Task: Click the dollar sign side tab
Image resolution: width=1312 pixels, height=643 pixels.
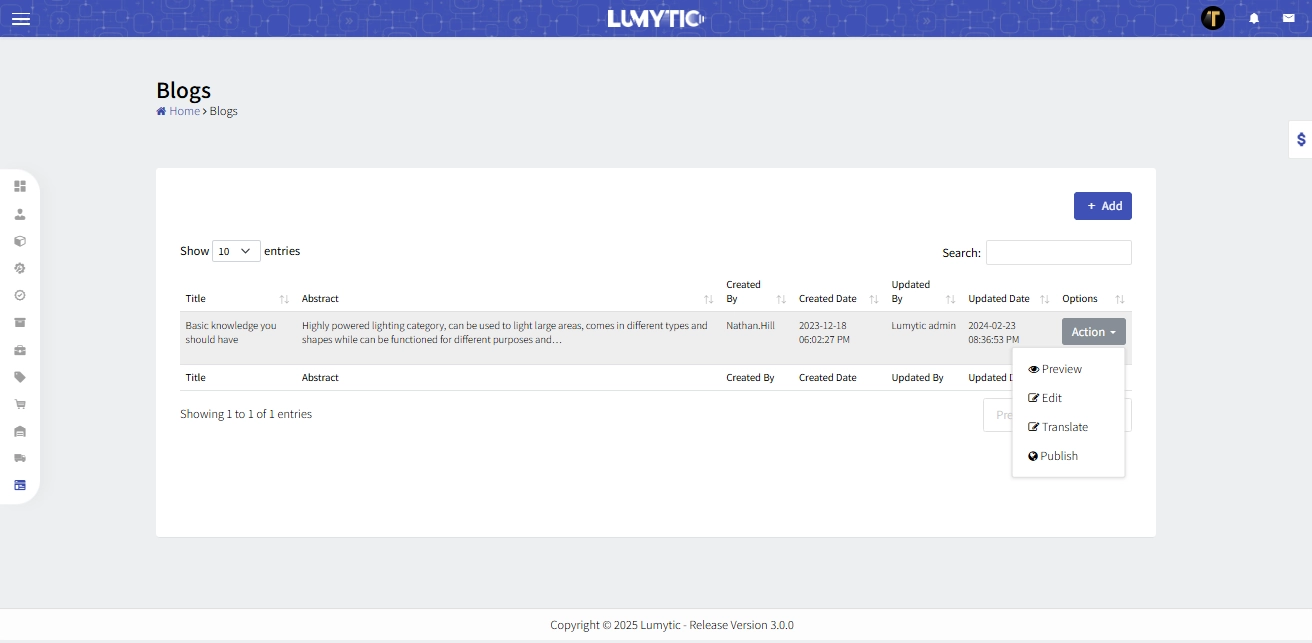Action: pos(1300,140)
